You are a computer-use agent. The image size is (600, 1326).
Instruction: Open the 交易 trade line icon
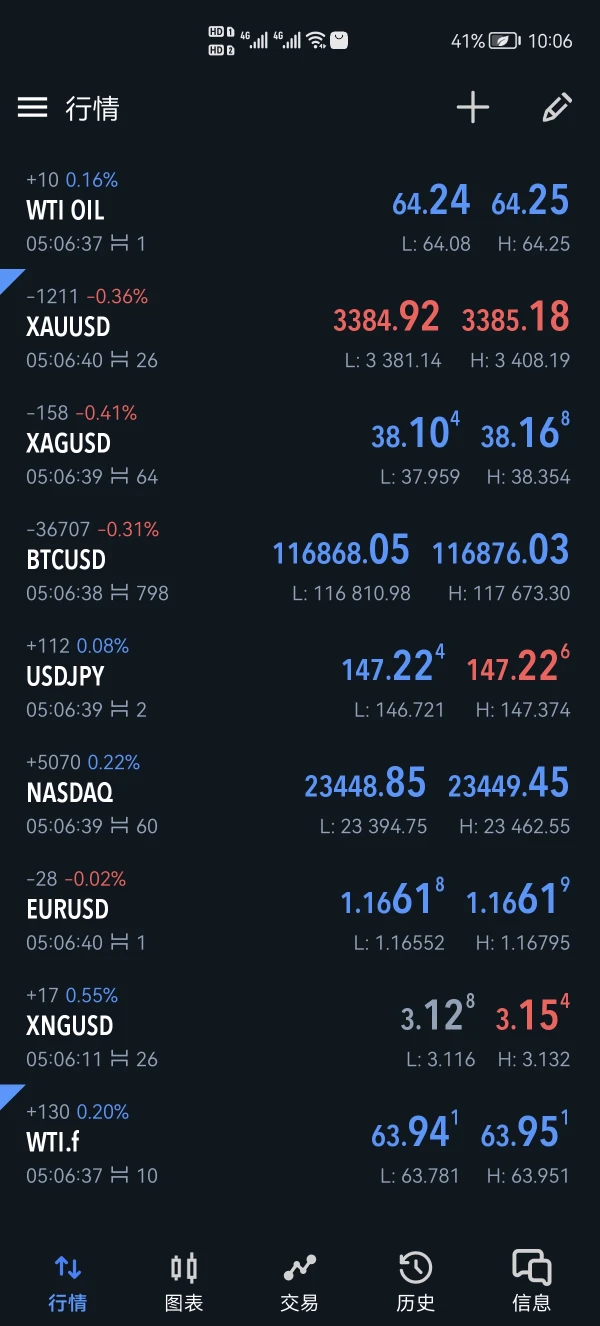click(x=299, y=1268)
